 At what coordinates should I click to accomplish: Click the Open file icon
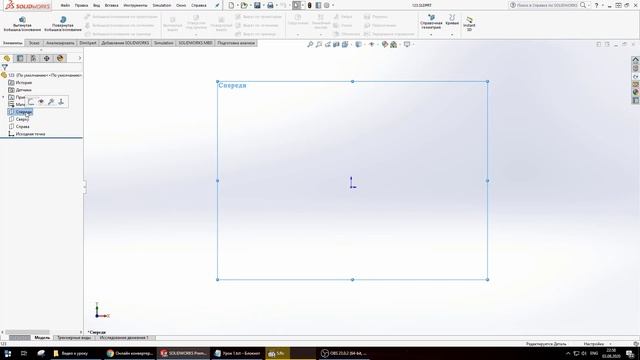(x=244, y=5)
